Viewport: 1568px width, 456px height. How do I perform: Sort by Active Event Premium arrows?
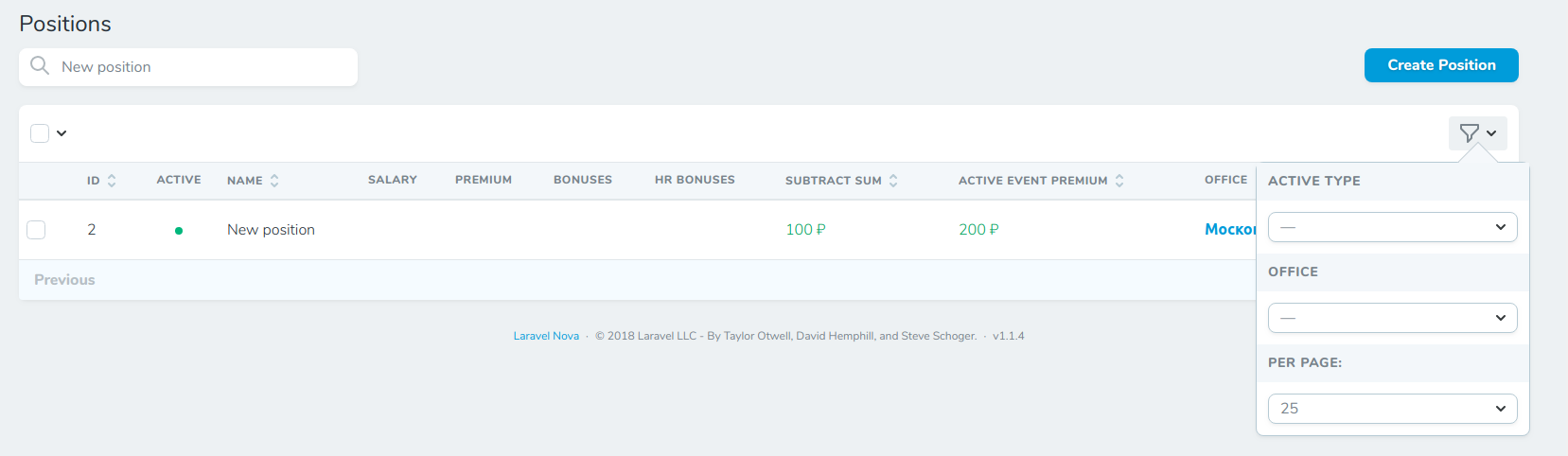coord(1119,181)
